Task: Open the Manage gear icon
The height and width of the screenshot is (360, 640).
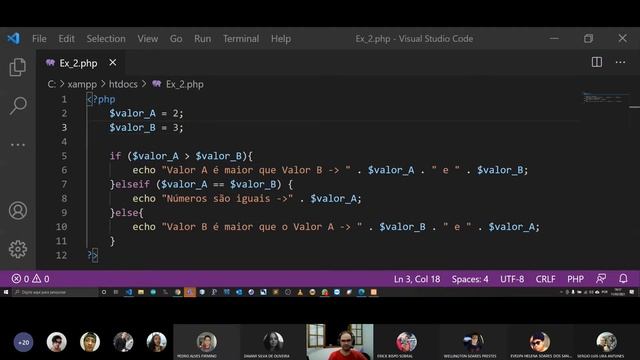Action: coord(18,249)
